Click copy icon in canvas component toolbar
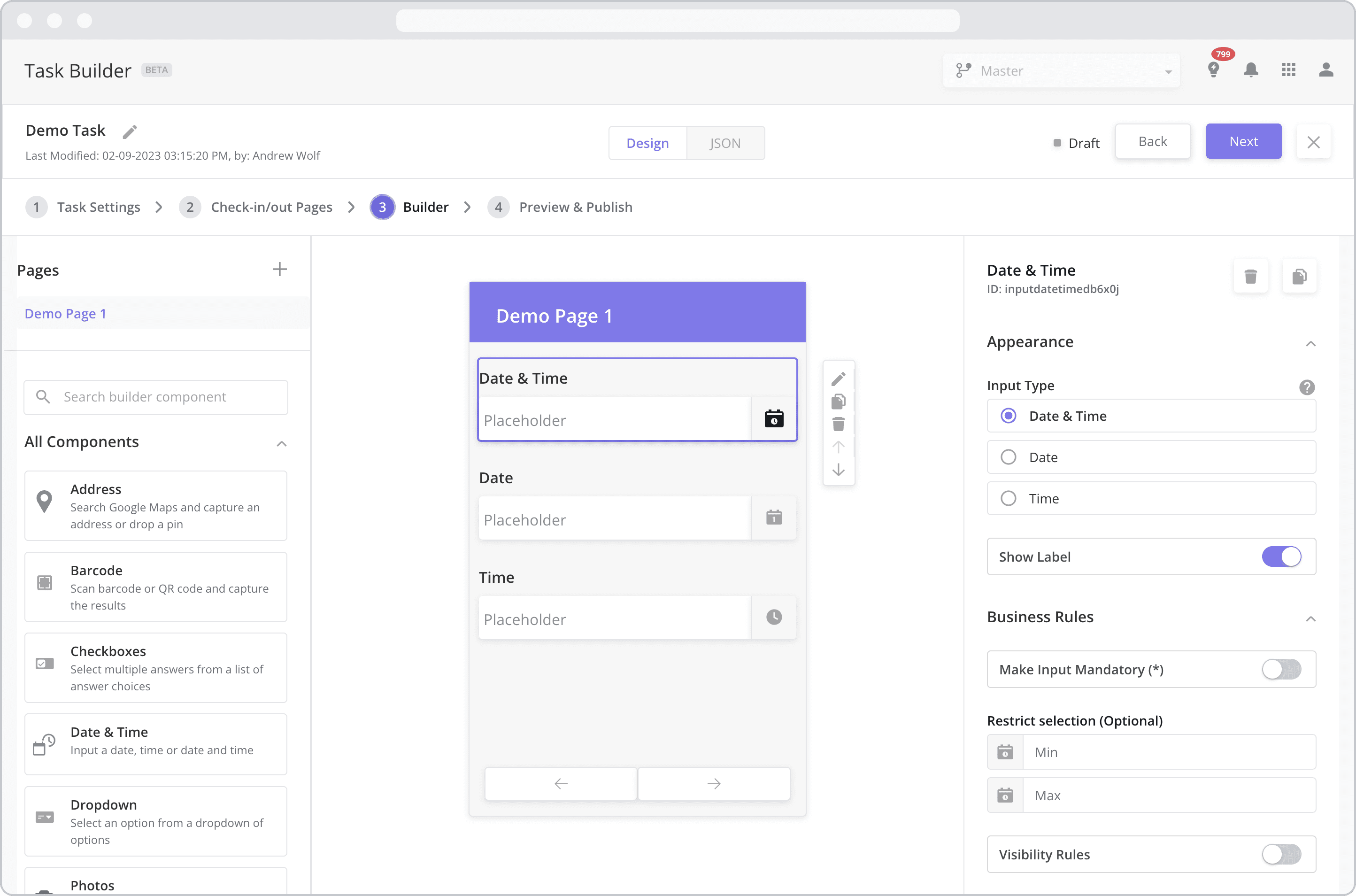The width and height of the screenshot is (1356, 896). click(839, 401)
